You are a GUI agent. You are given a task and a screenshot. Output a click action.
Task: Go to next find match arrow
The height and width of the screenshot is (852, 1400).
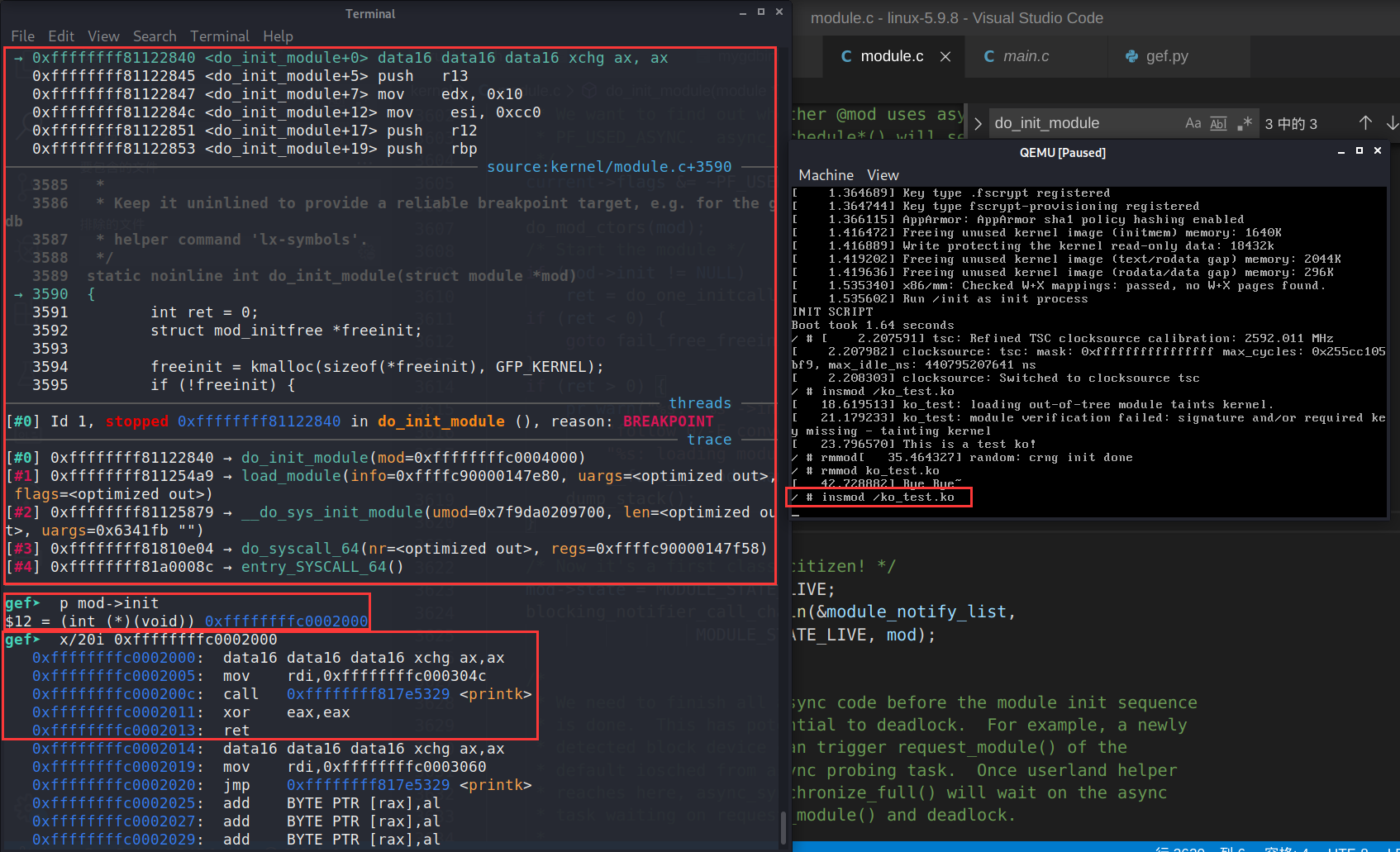point(1392,123)
